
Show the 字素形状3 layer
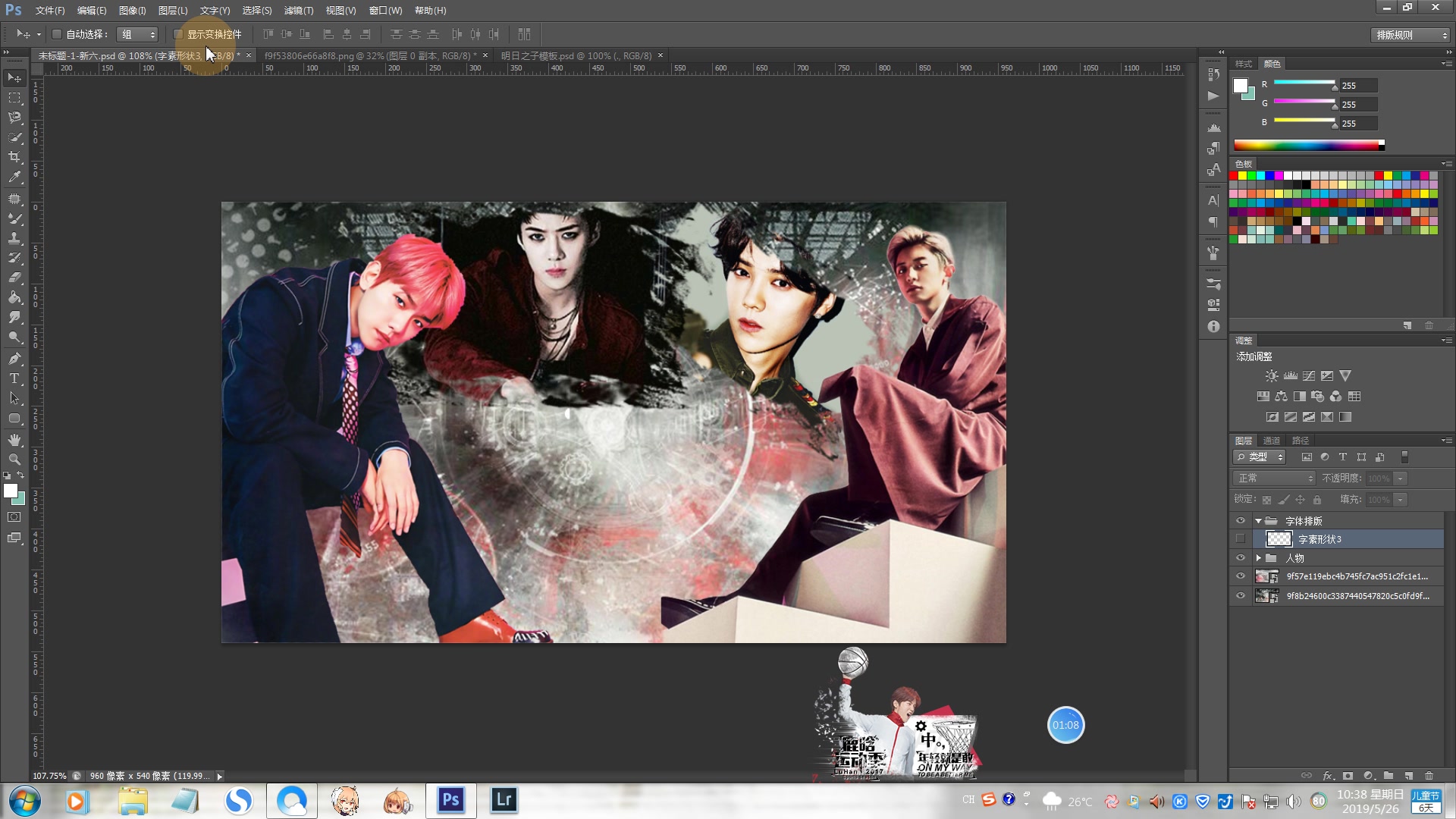[1241, 539]
